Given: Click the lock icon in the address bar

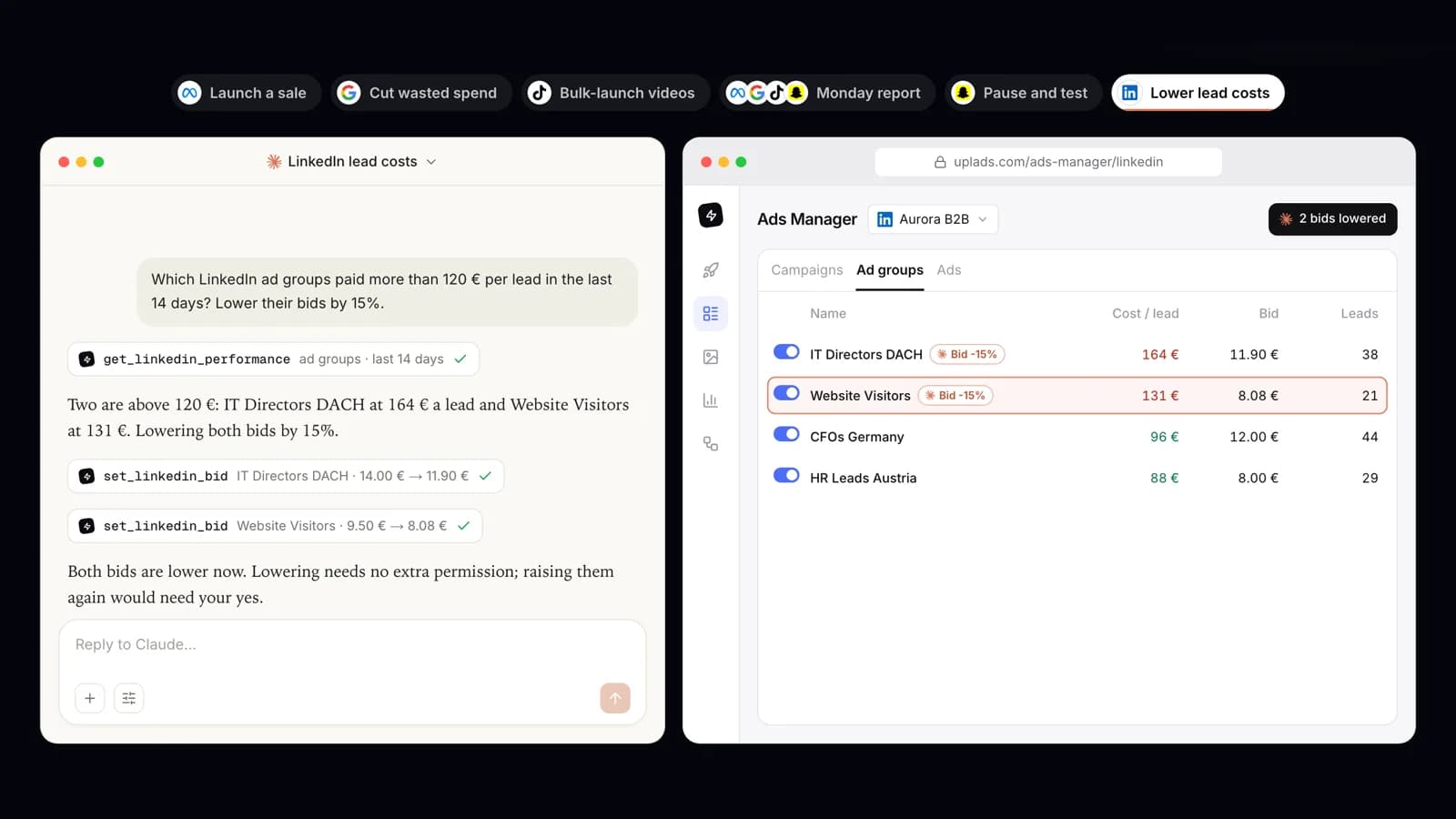Looking at the screenshot, I should (940, 162).
